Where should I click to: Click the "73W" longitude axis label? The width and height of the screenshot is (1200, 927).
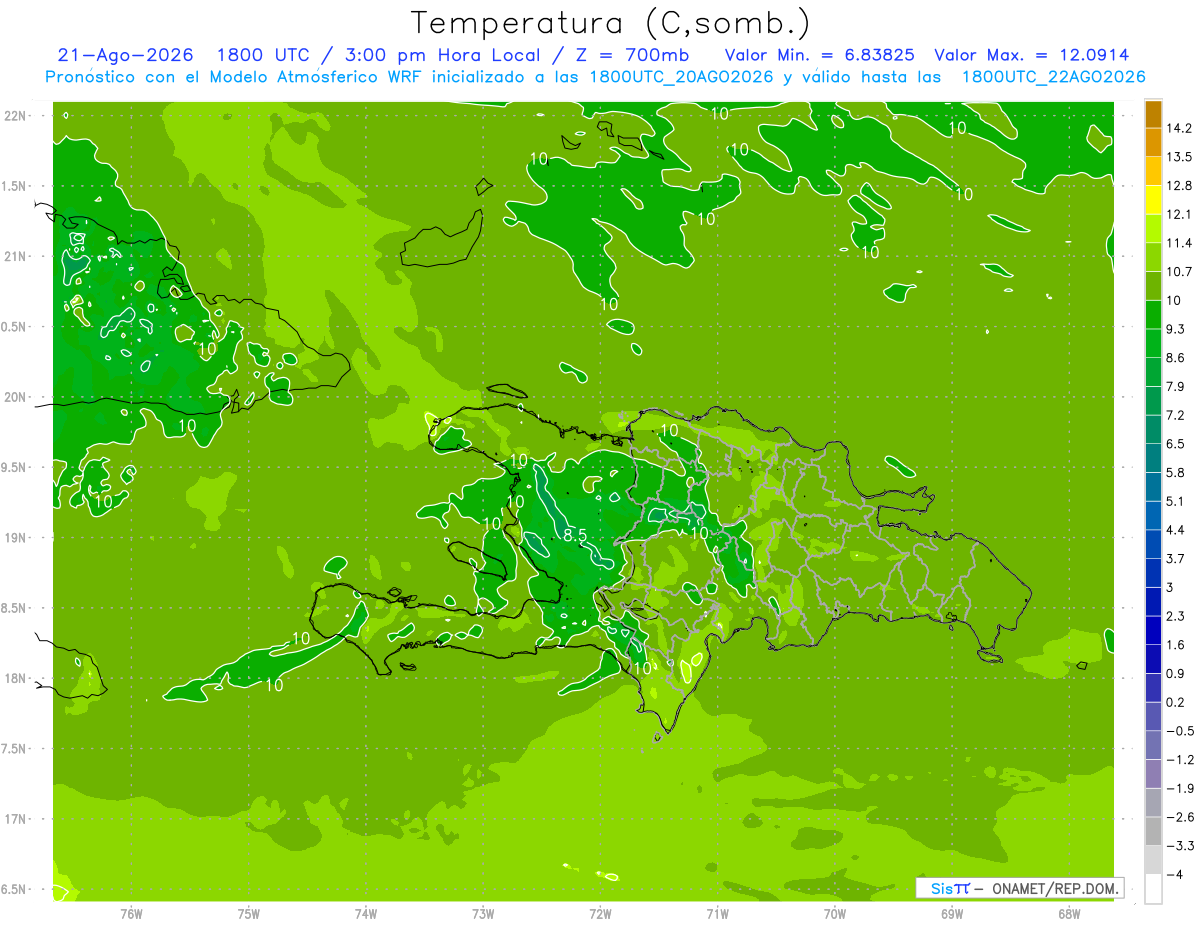[483, 914]
